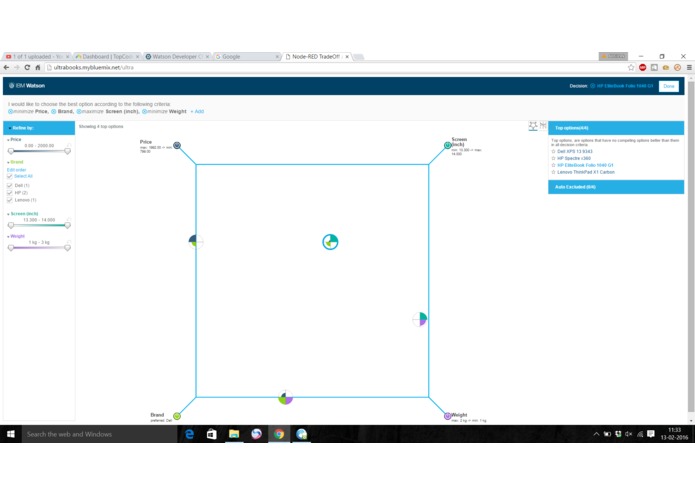Open the Action Center notifications icon
Screen dimensions: 695x494
pos(651,434)
